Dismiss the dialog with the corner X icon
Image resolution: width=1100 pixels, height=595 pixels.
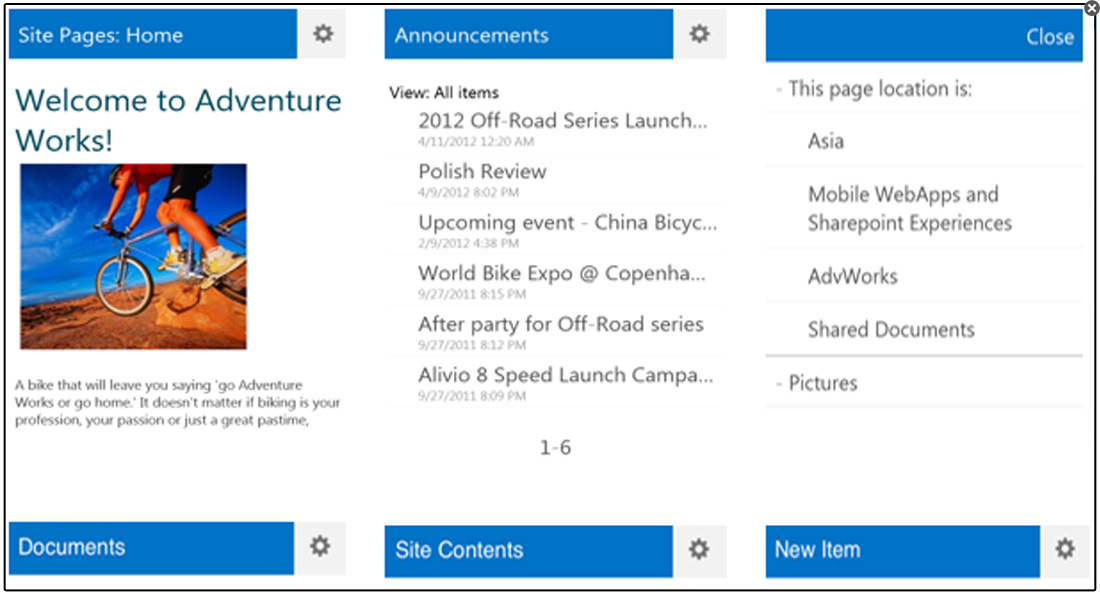[x=1092, y=8]
